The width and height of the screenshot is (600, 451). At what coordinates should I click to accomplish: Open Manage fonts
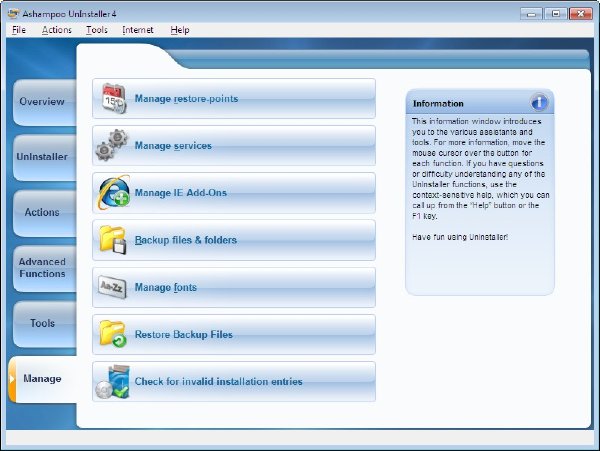coord(234,287)
